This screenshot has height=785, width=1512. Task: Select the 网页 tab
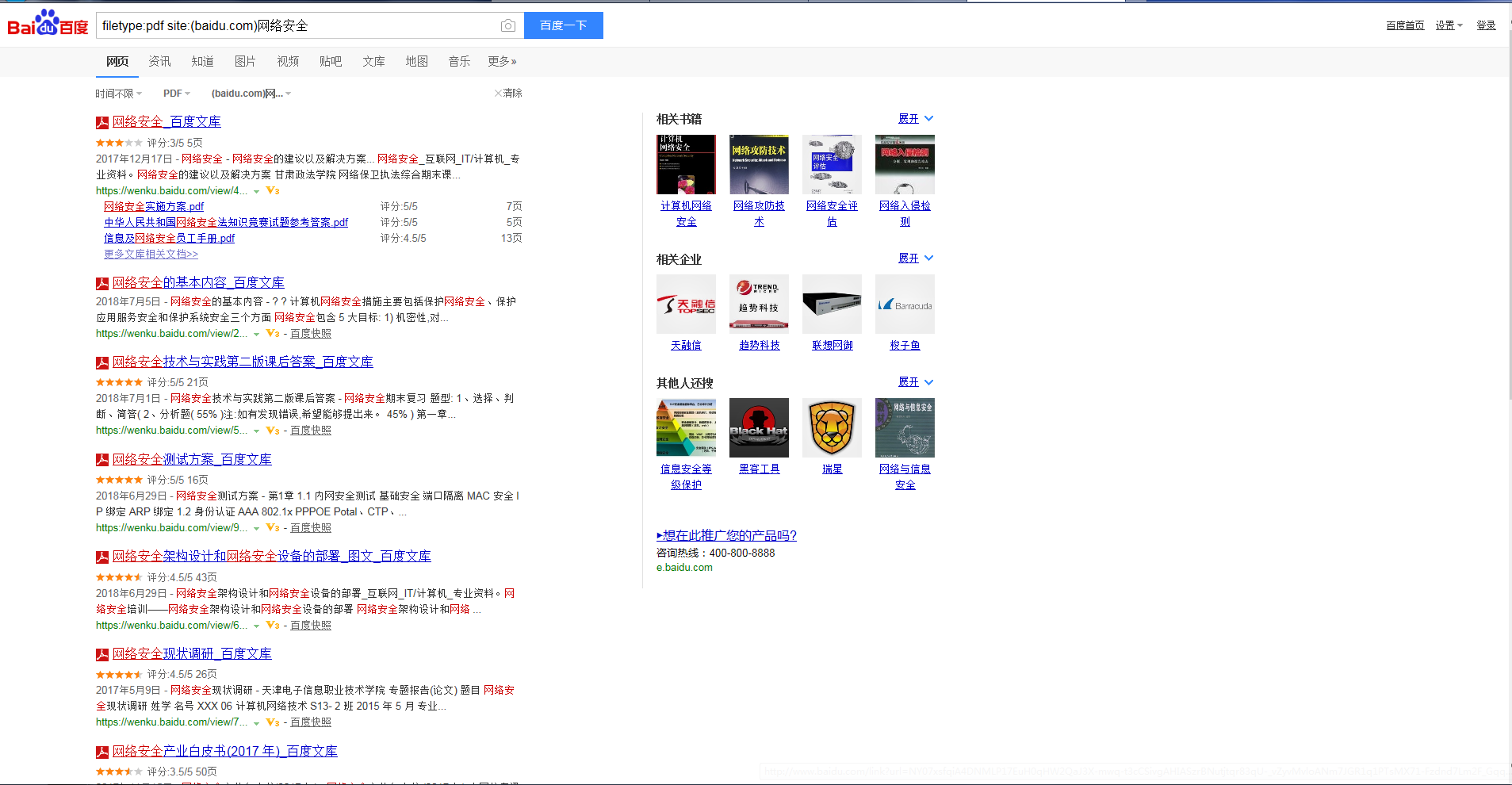[117, 61]
